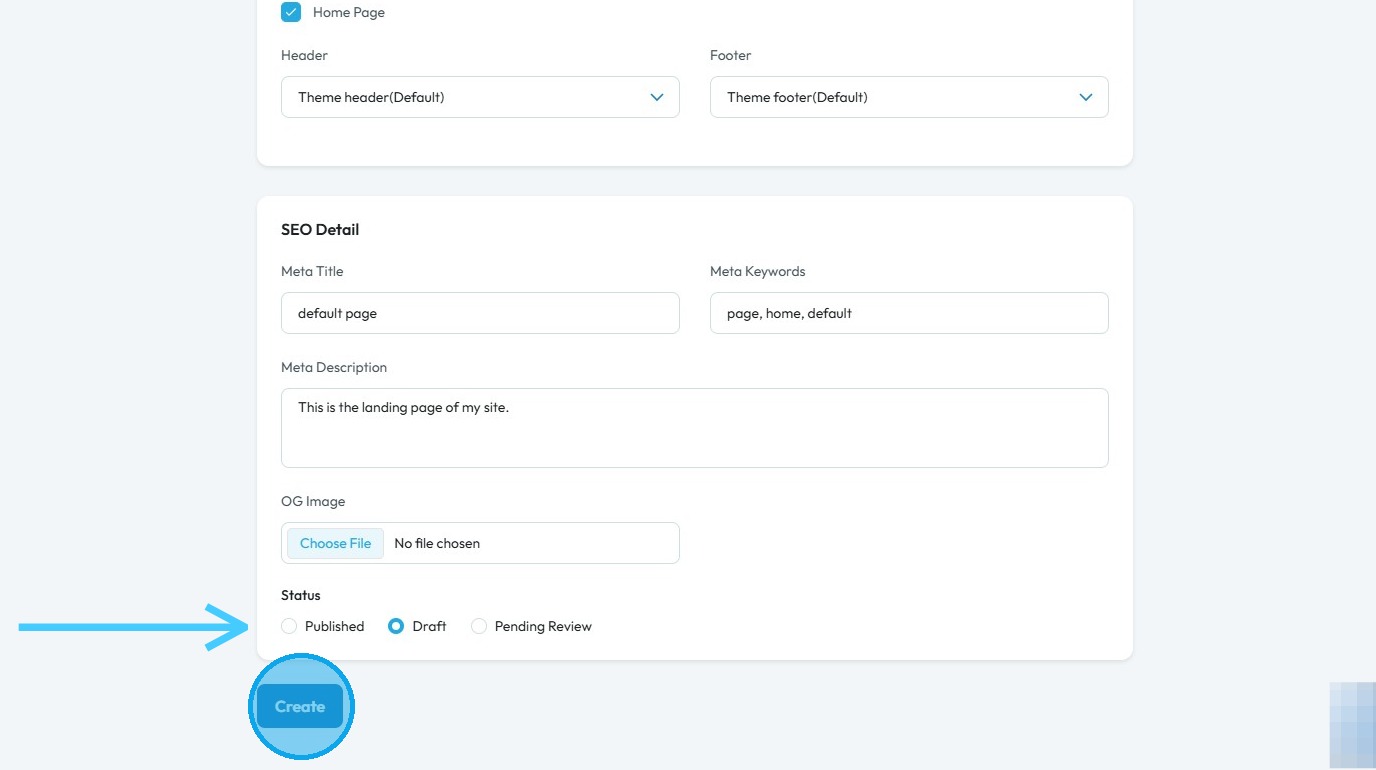
Task: Click the "Meta Description" field label
Action: [334, 367]
